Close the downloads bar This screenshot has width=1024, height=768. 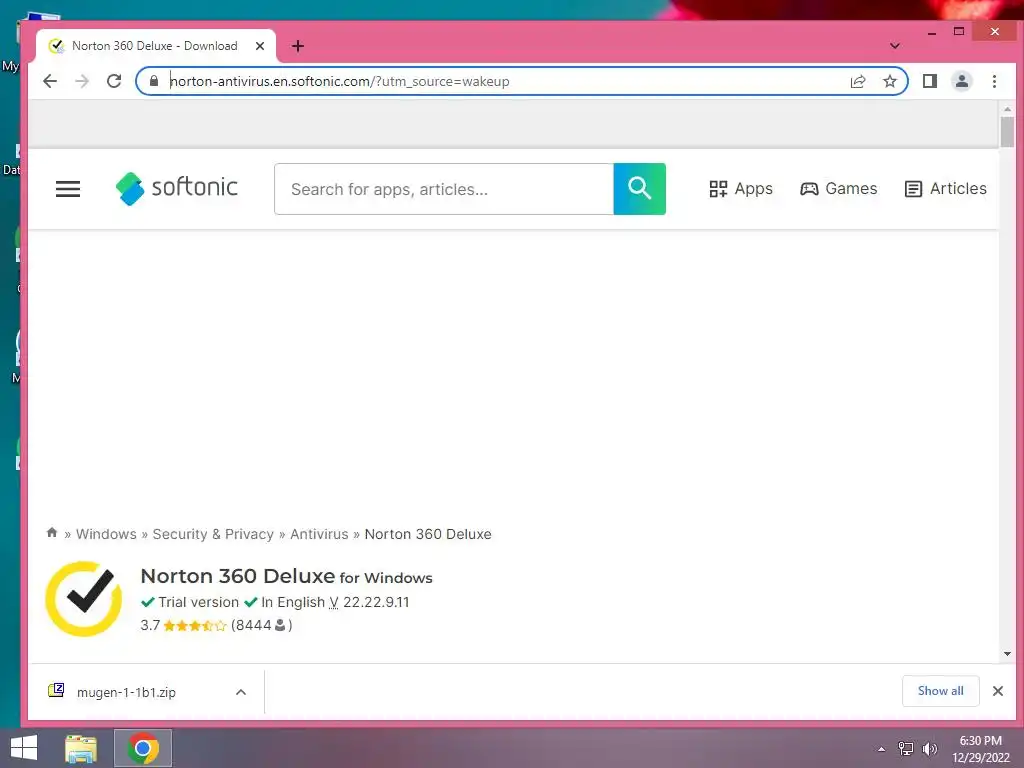point(998,691)
